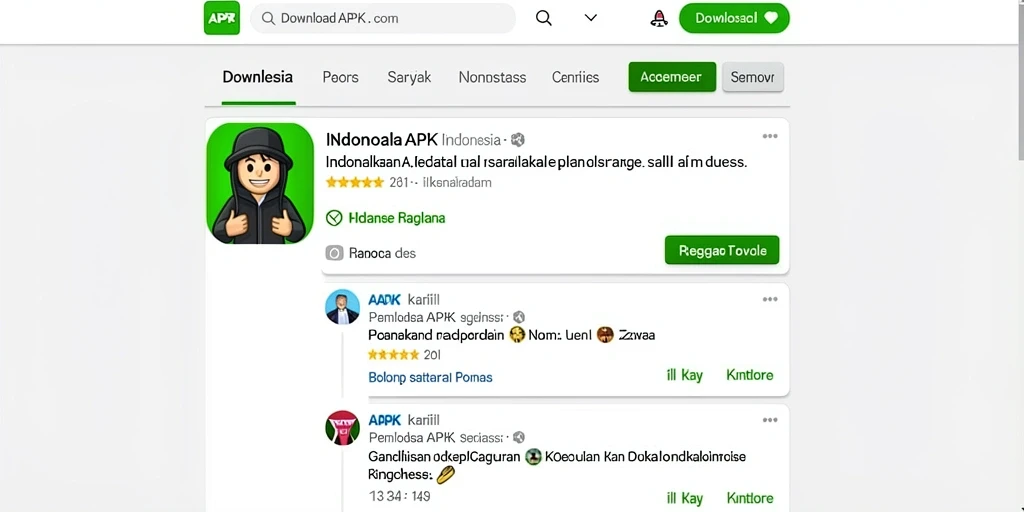Click the gray Semovr button
This screenshot has height=512, width=1024.
(x=752, y=77)
